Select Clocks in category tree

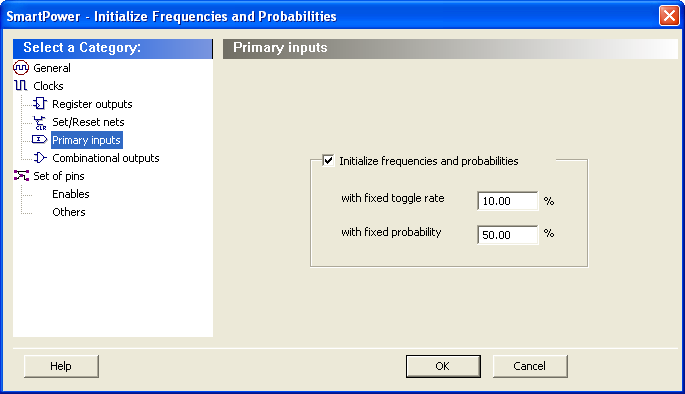(48, 86)
